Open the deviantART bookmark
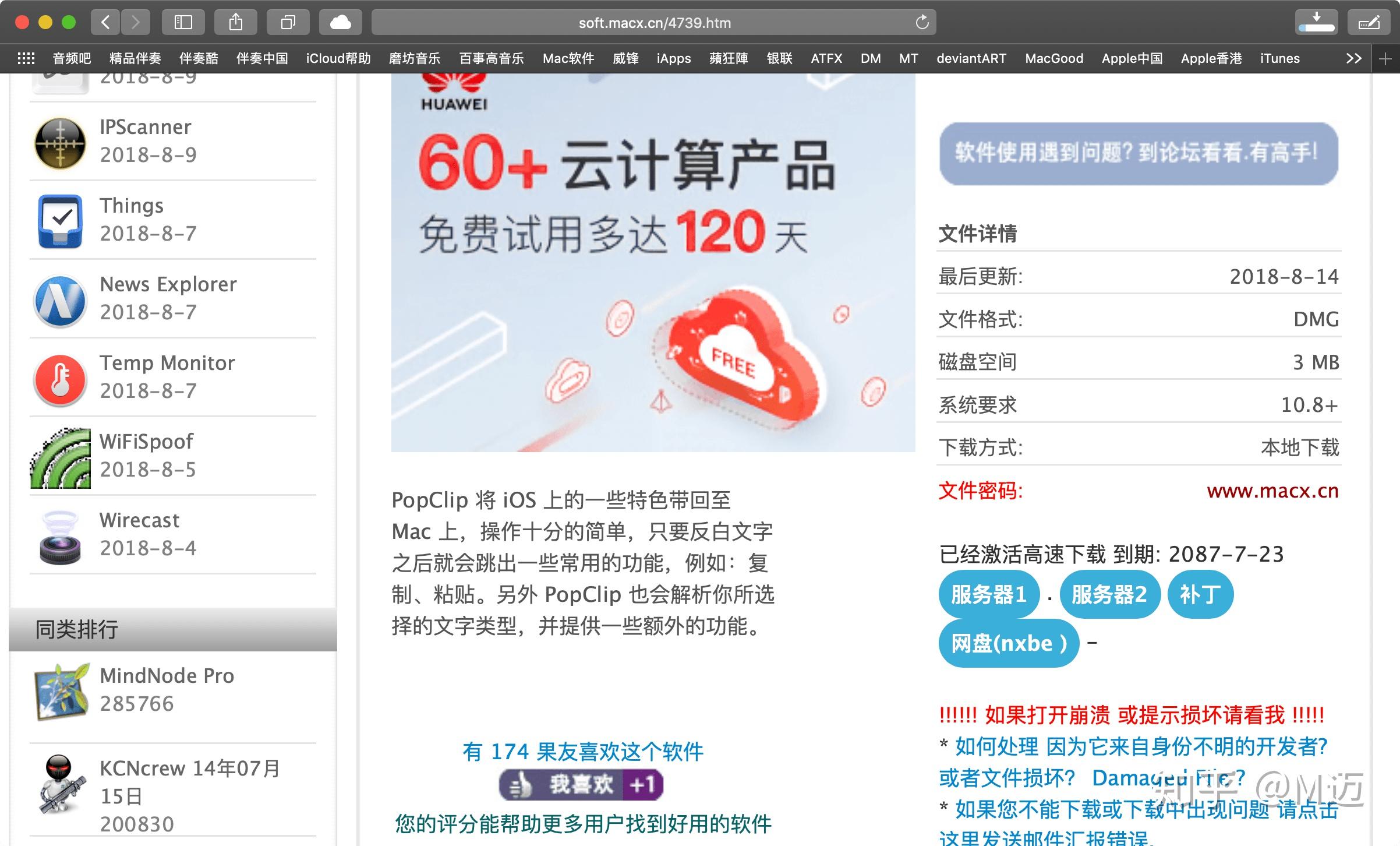1400x846 pixels. (x=971, y=58)
